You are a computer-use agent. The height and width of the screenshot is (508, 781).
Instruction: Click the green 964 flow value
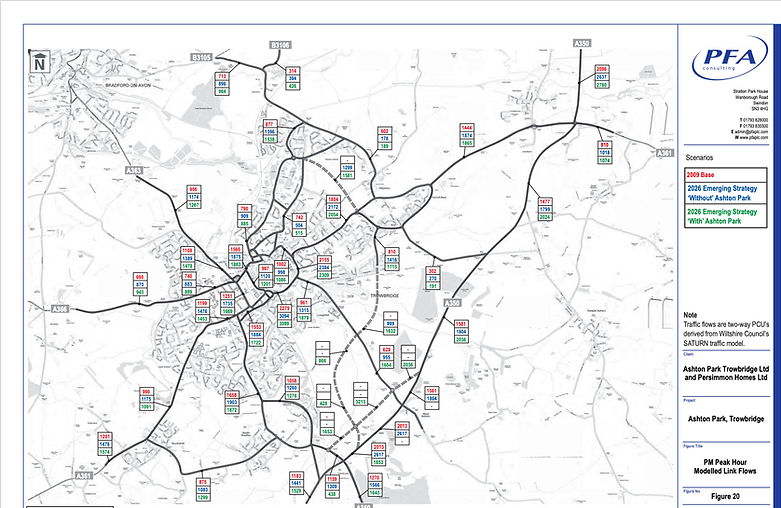(x=222, y=92)
